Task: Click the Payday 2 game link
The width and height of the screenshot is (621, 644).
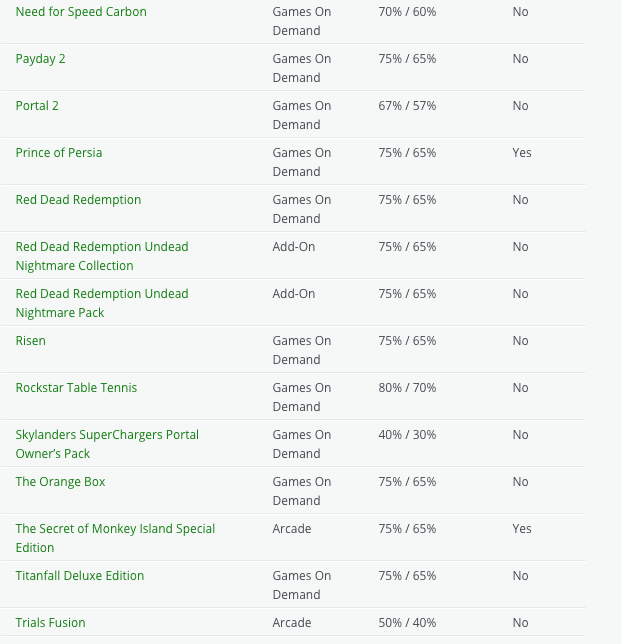Action: pos(41,59)
